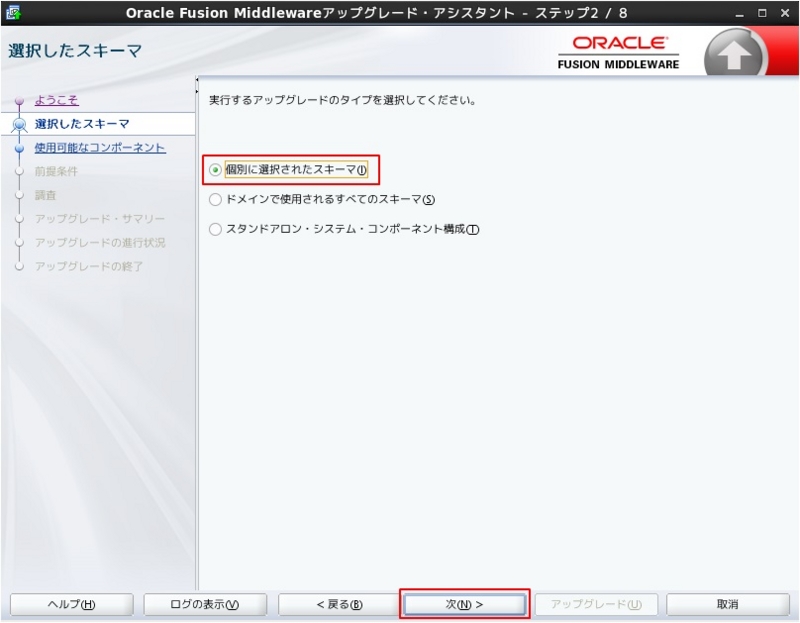
Task: Click the step bullet beside ようこそ
Action: tap(19, 101)
